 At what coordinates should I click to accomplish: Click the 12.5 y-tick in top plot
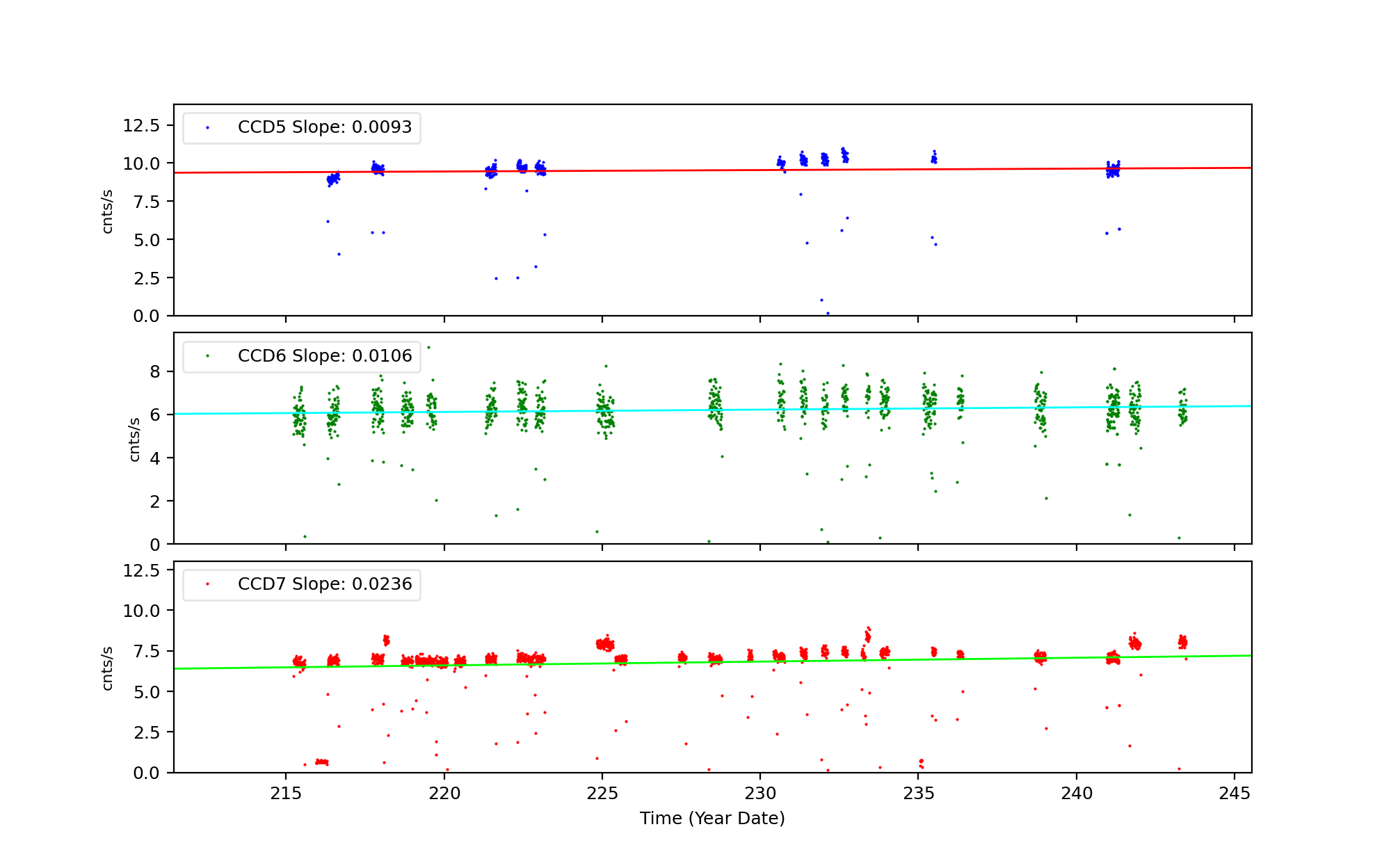[x=141, y=126]
